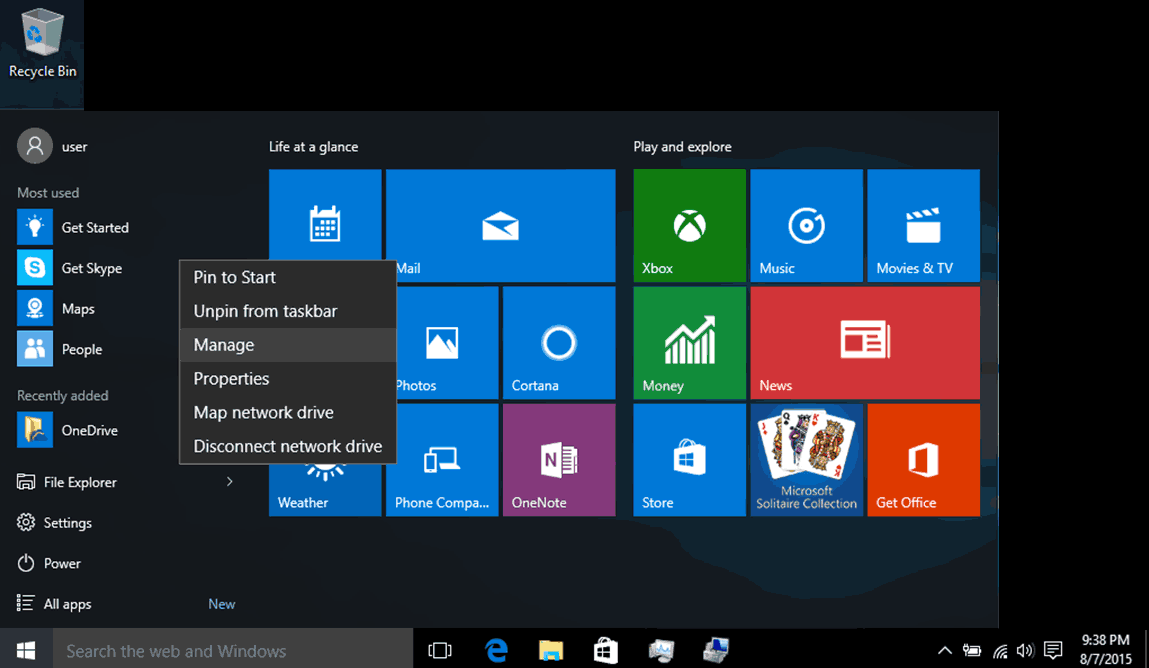1149x668 pixels.
Task: Click the Windows Start button
Action: pos(26,650)
